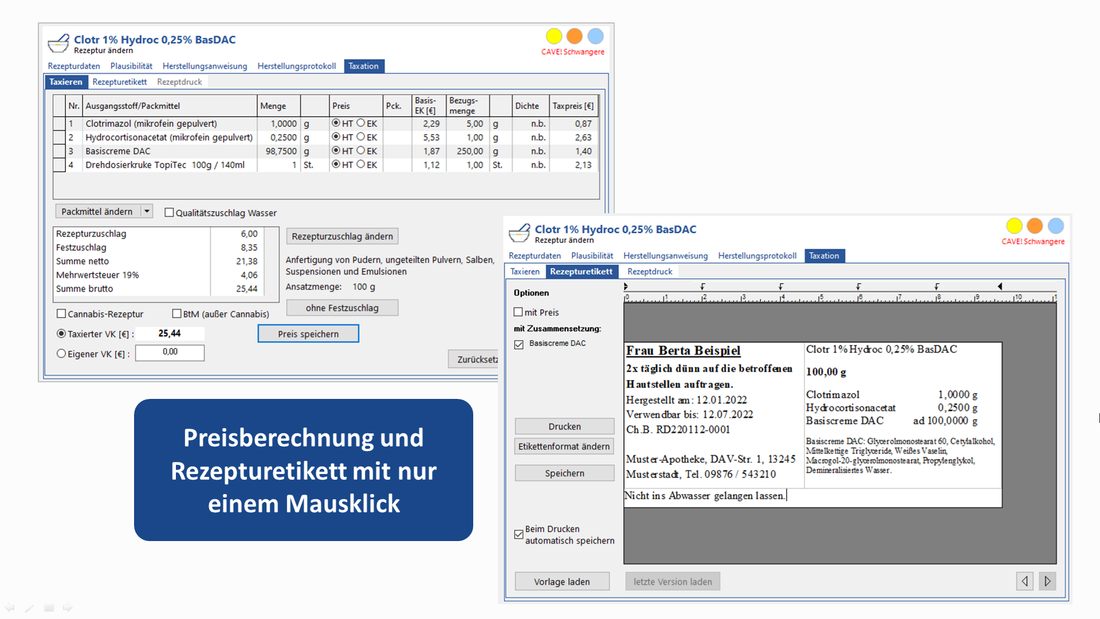The image size is (1100, 619).
Task: Click Etikettenformat ändern button
Action: tap(565, 446)
